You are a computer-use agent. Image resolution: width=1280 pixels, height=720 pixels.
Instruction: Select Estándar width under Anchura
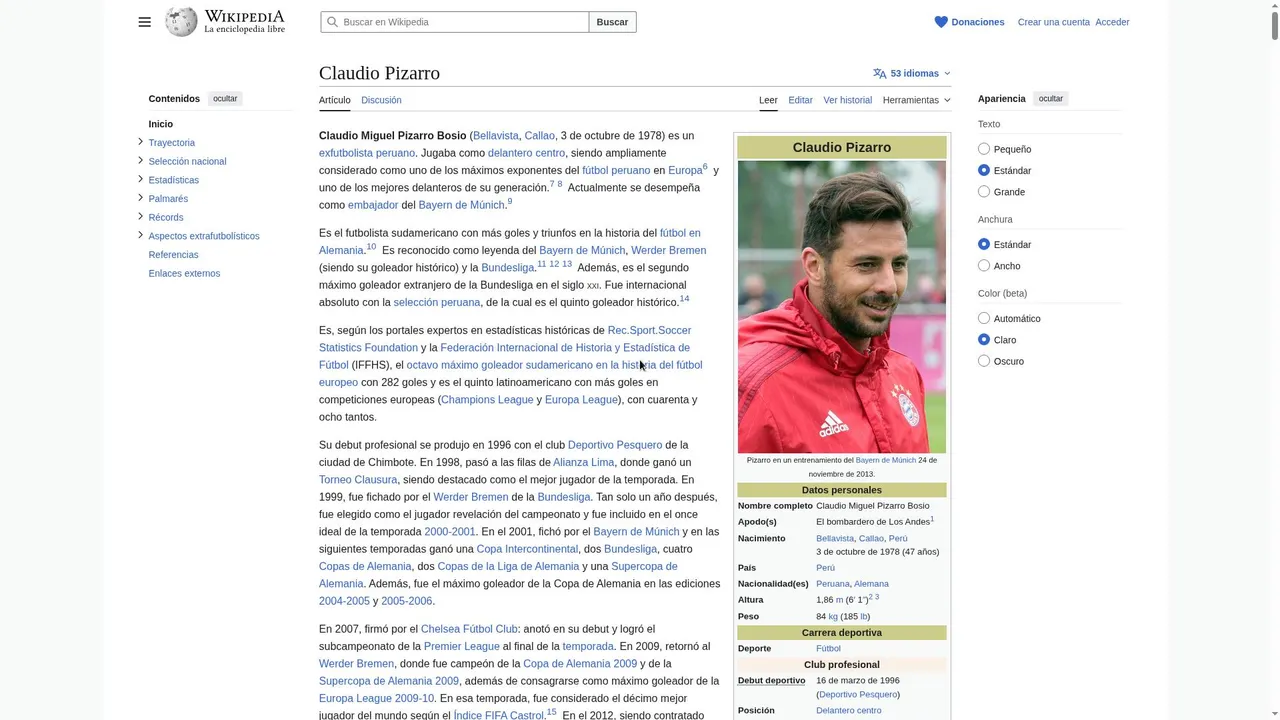(984, 244)
